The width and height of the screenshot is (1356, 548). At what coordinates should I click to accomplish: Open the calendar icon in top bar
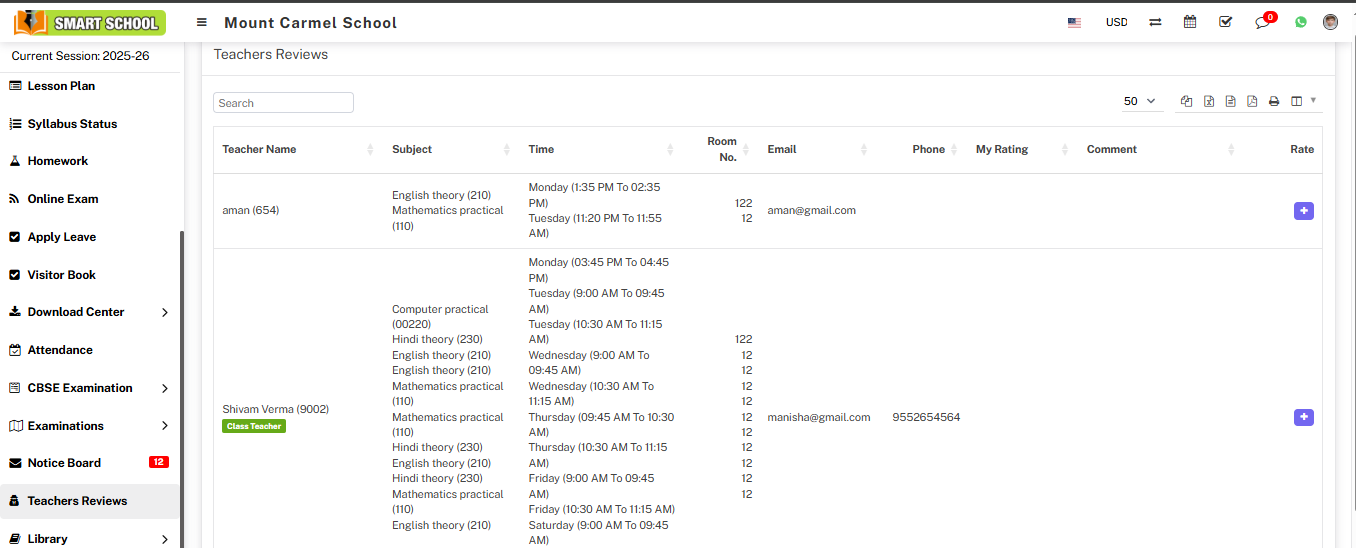1190,22
